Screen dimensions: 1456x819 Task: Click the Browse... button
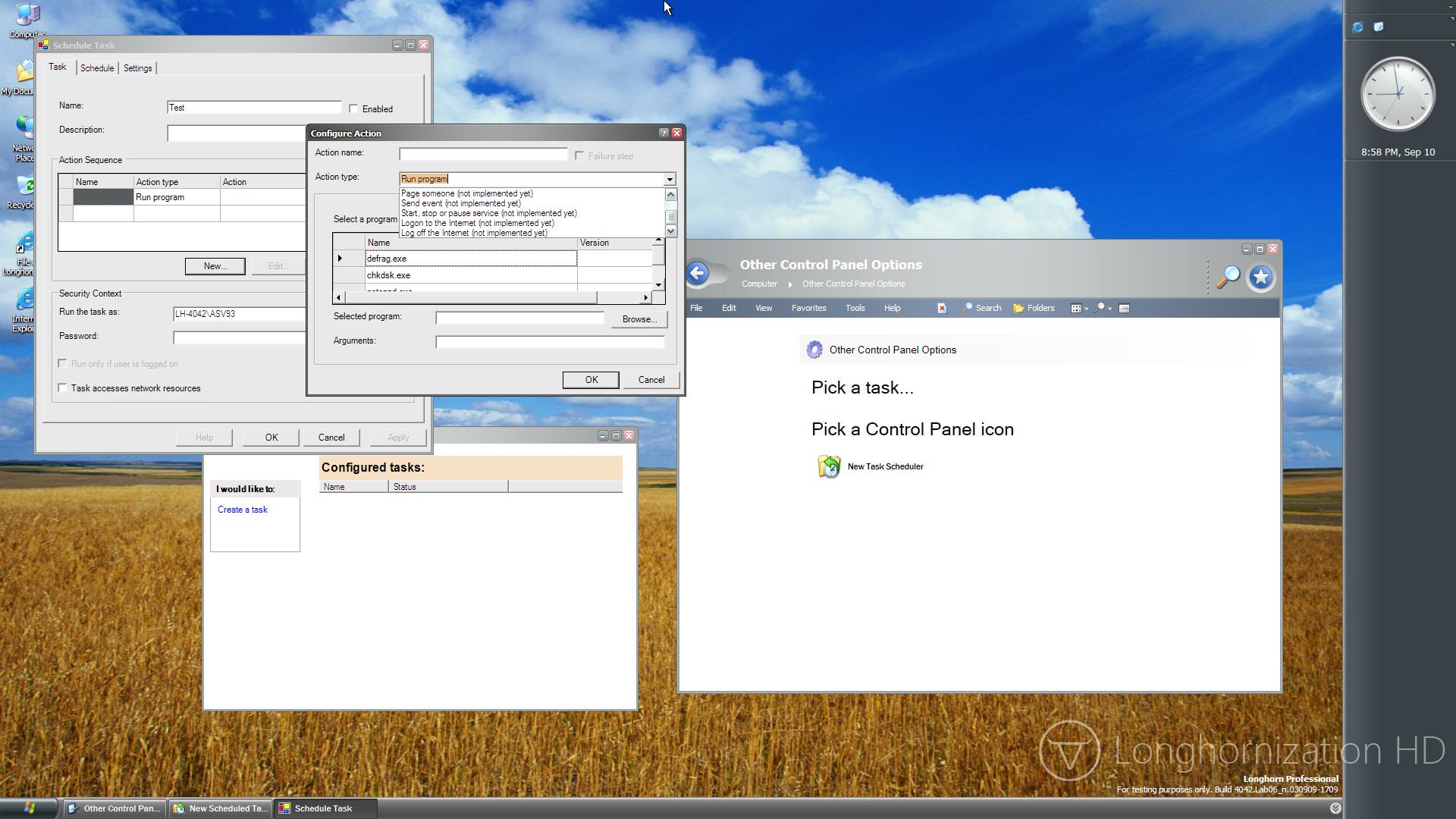click(639, 319)
